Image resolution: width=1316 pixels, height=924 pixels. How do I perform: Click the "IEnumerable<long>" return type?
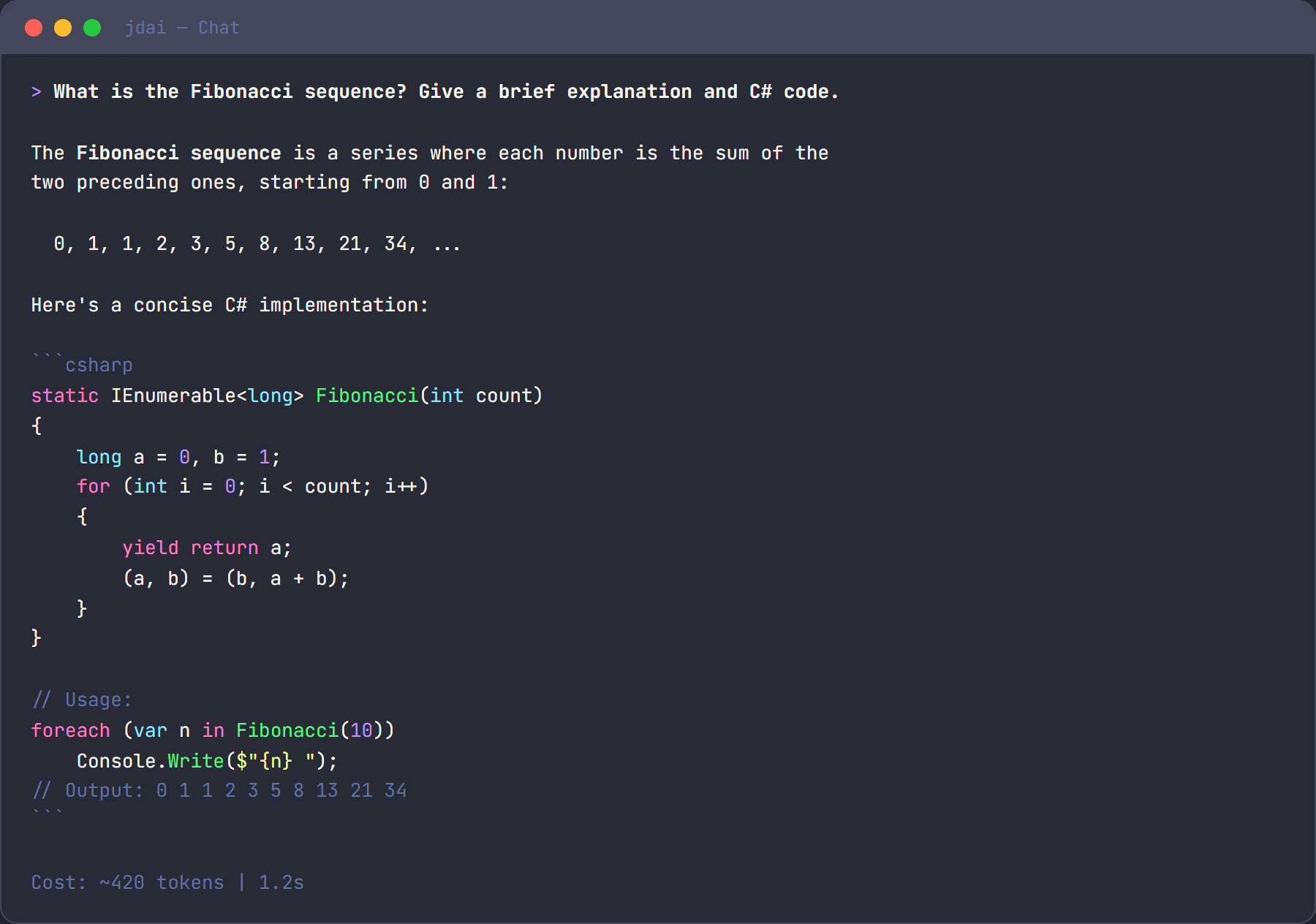207,396
